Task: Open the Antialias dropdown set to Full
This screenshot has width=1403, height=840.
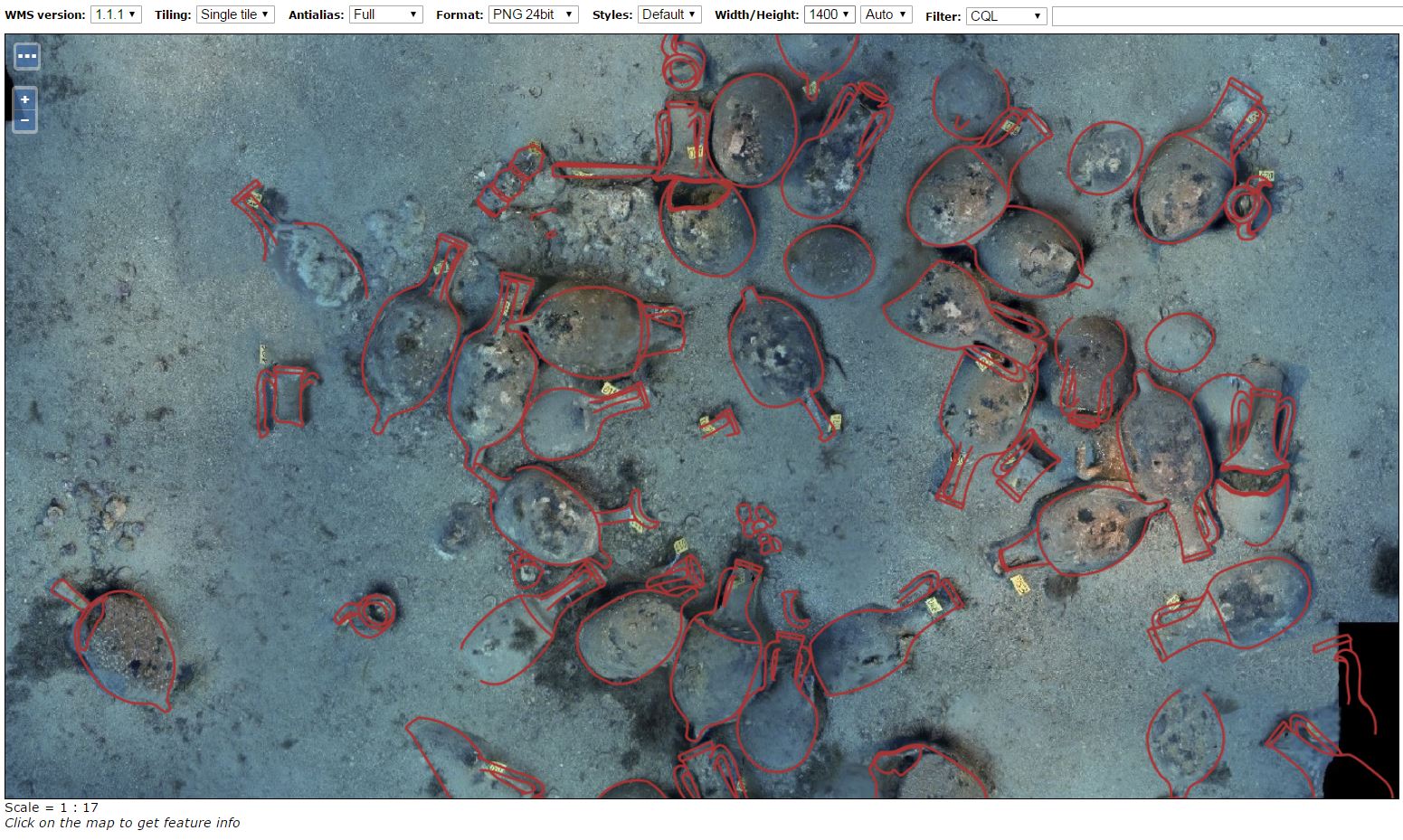Action: coord(385,14)
